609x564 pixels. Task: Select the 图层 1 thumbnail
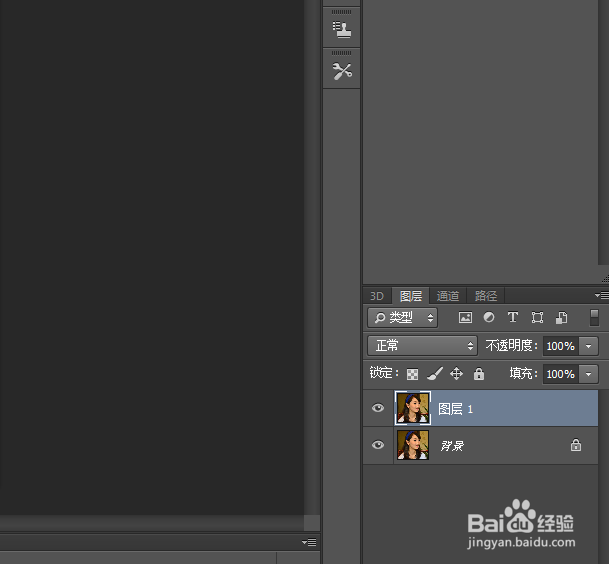[x=413, y=408]
